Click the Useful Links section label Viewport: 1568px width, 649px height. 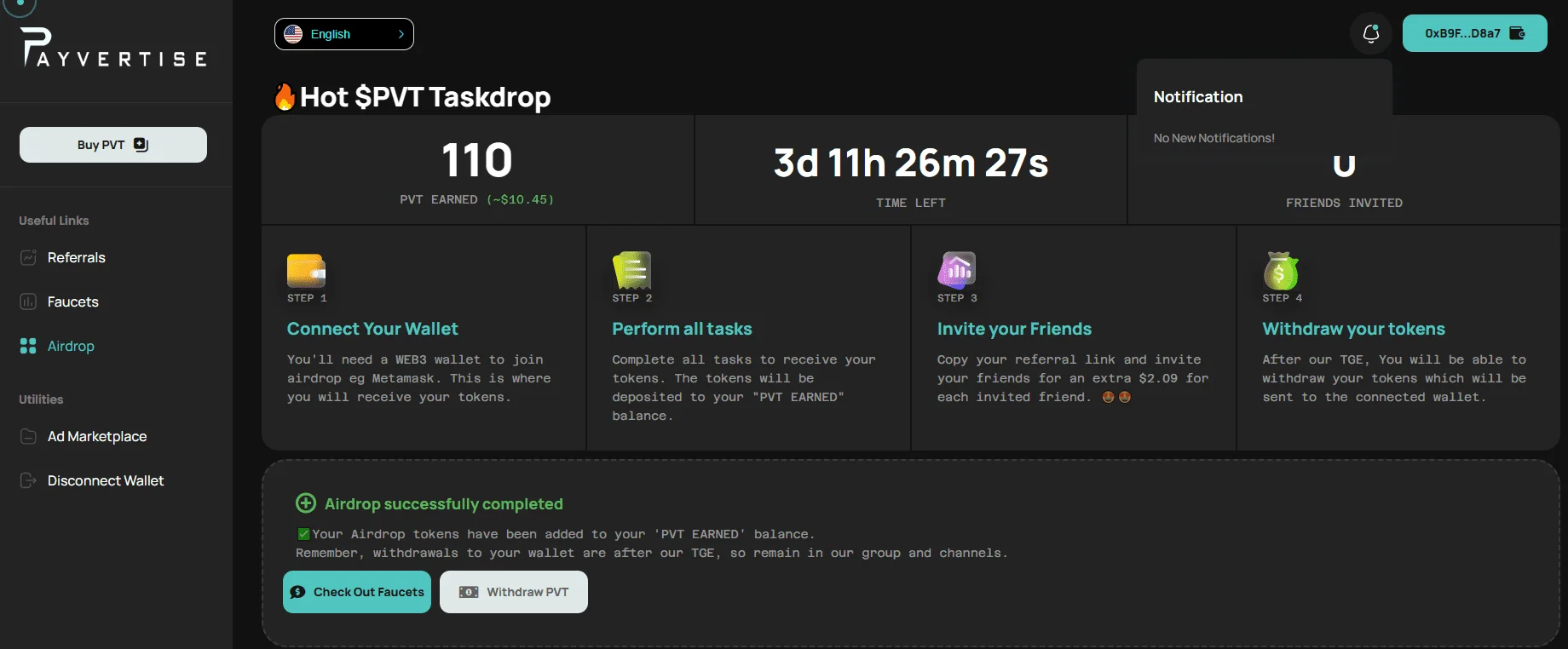pos(54,221)
